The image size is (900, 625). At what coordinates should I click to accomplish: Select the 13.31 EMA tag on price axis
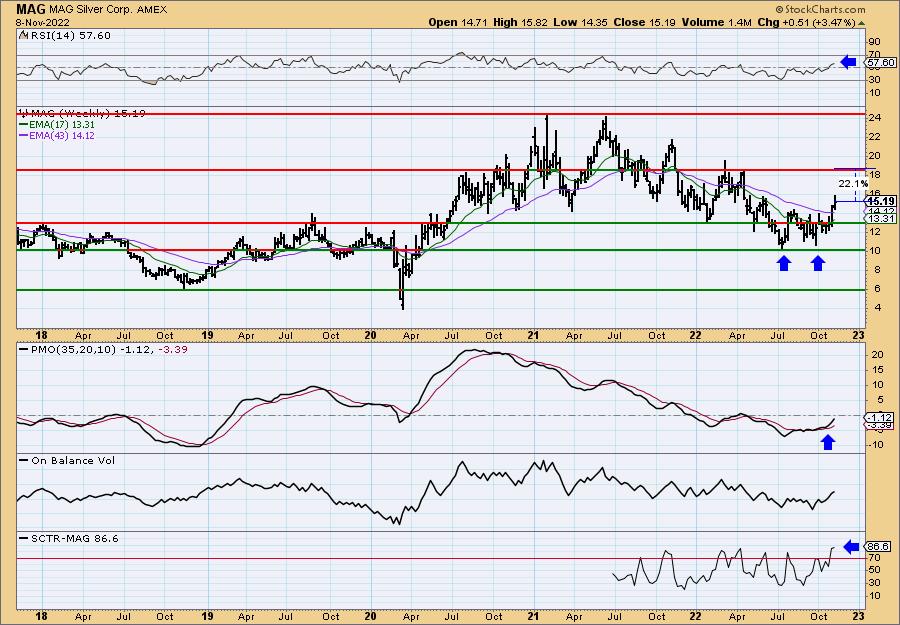pos(882,219)
